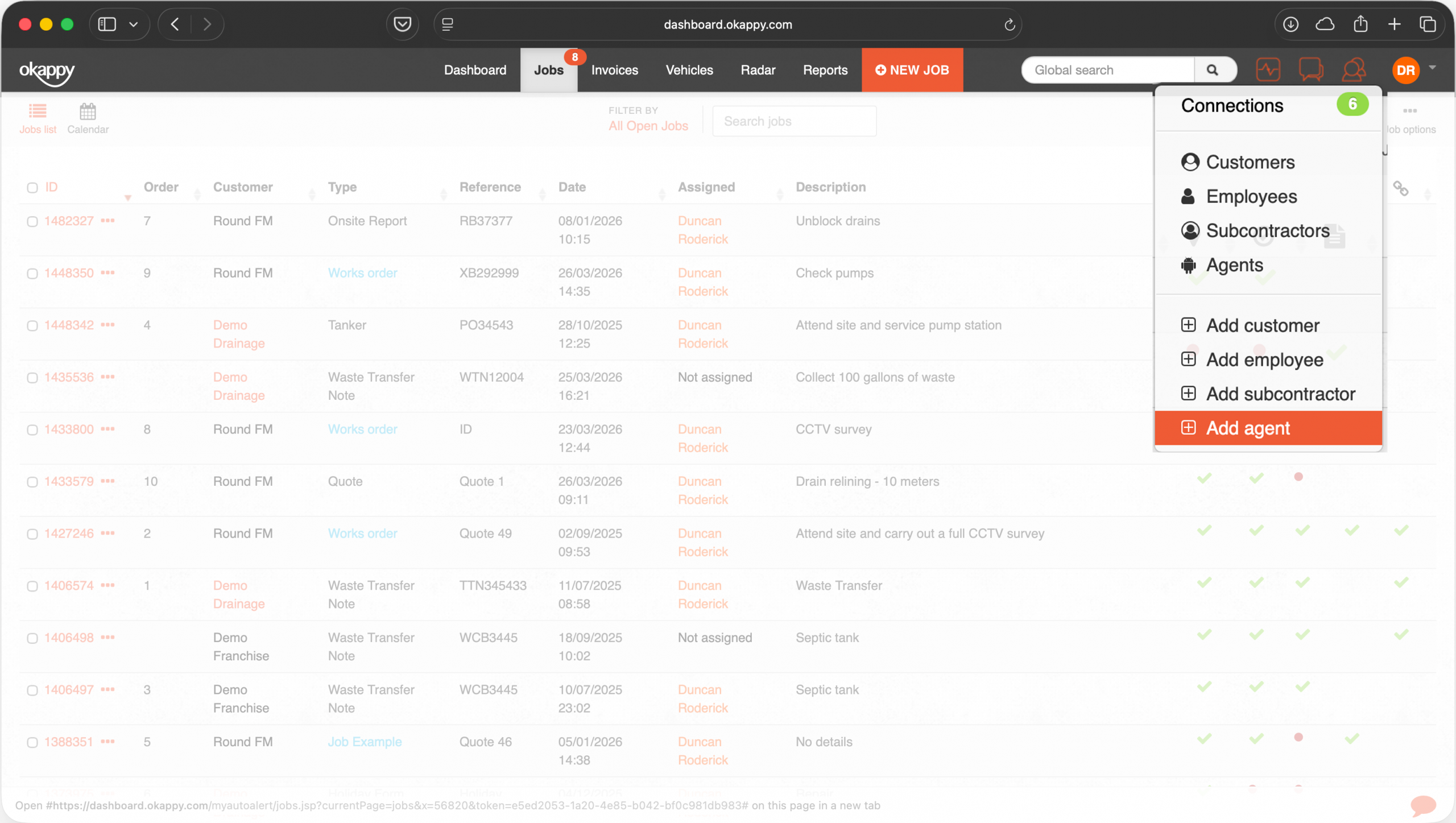This screenshot has width=1456, height=823.
Task: Sort by the Type column
Action: coord(342,187)
